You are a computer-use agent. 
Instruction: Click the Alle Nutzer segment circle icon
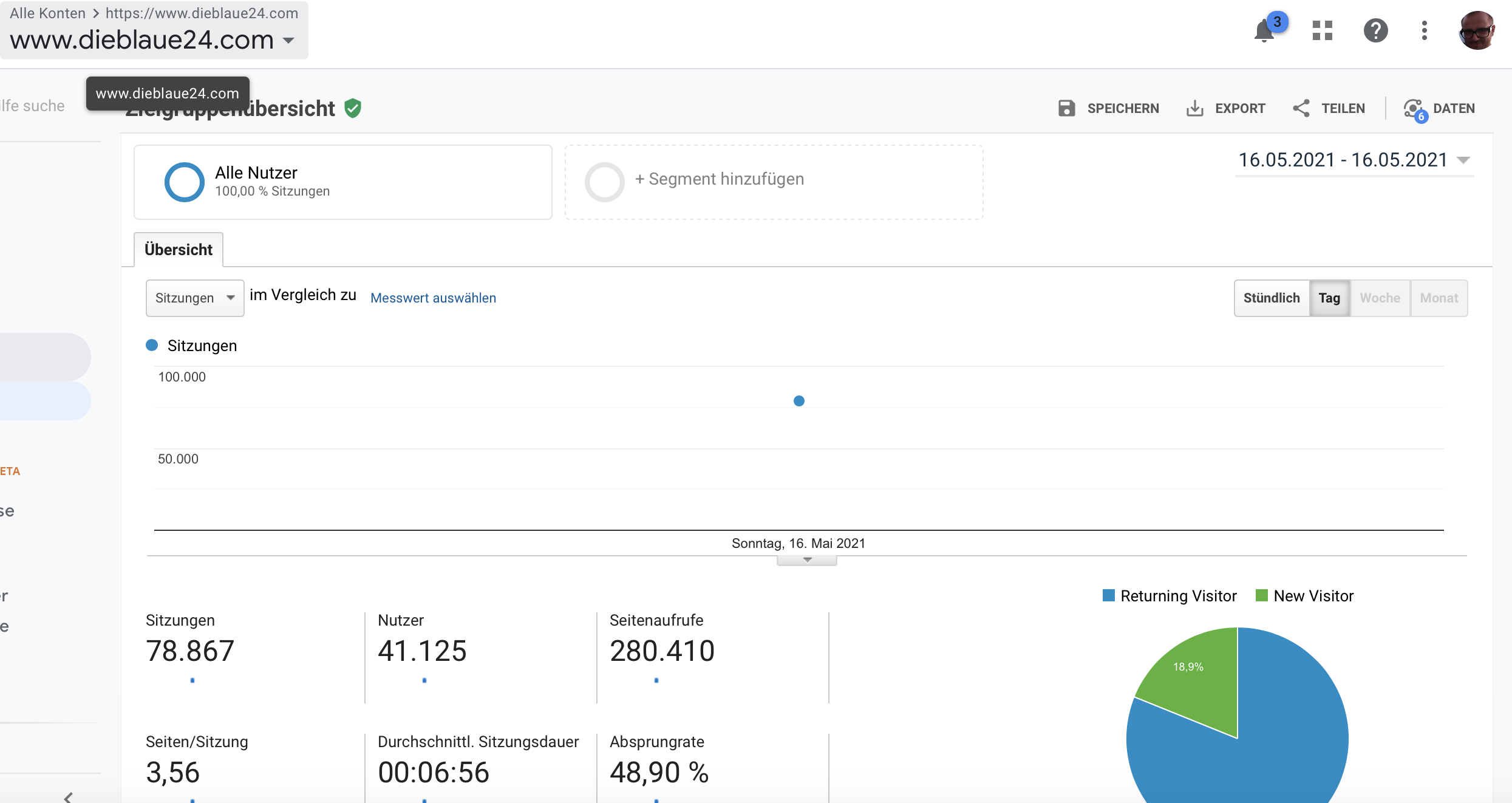pos(184,182)
